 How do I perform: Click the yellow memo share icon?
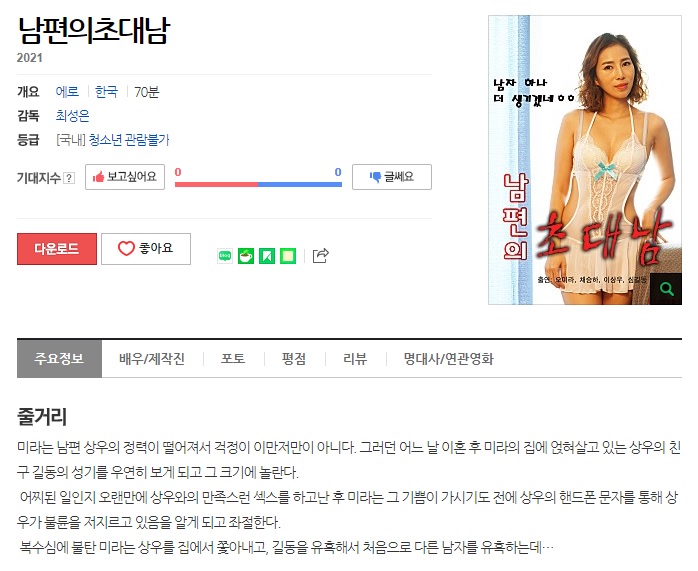pos(288,256)
